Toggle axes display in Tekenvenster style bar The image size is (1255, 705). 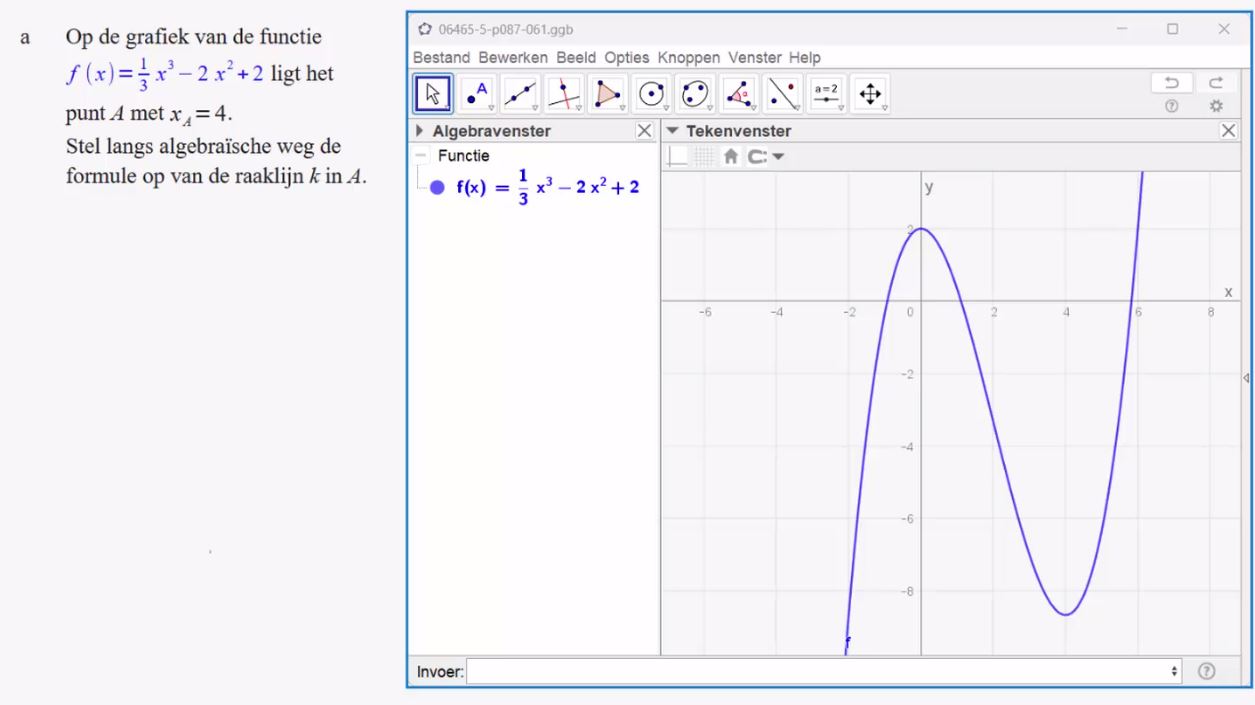coord(678,157)
